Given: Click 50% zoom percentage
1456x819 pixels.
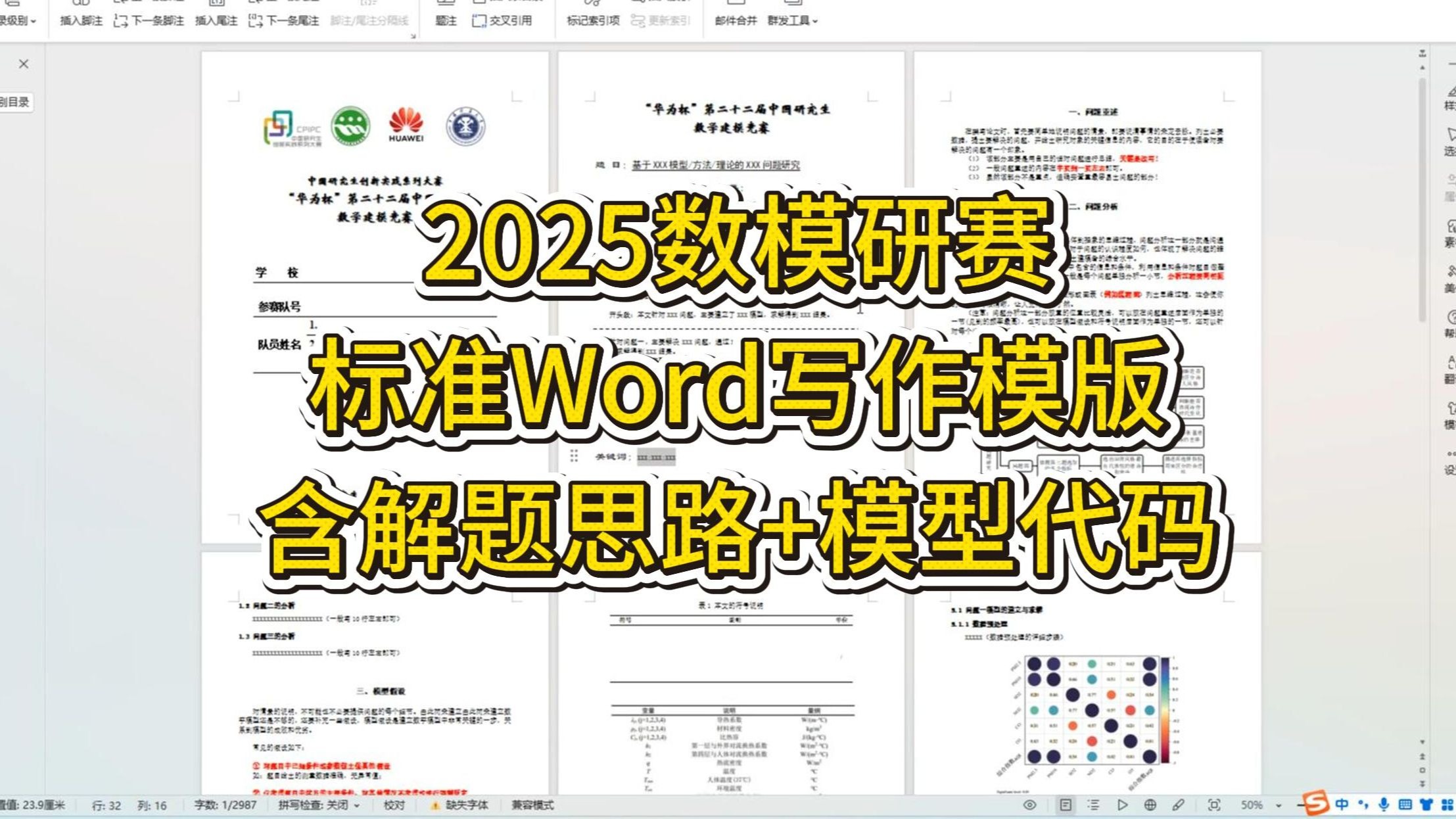Looking at the screenshot, I should click(1252, 805).
